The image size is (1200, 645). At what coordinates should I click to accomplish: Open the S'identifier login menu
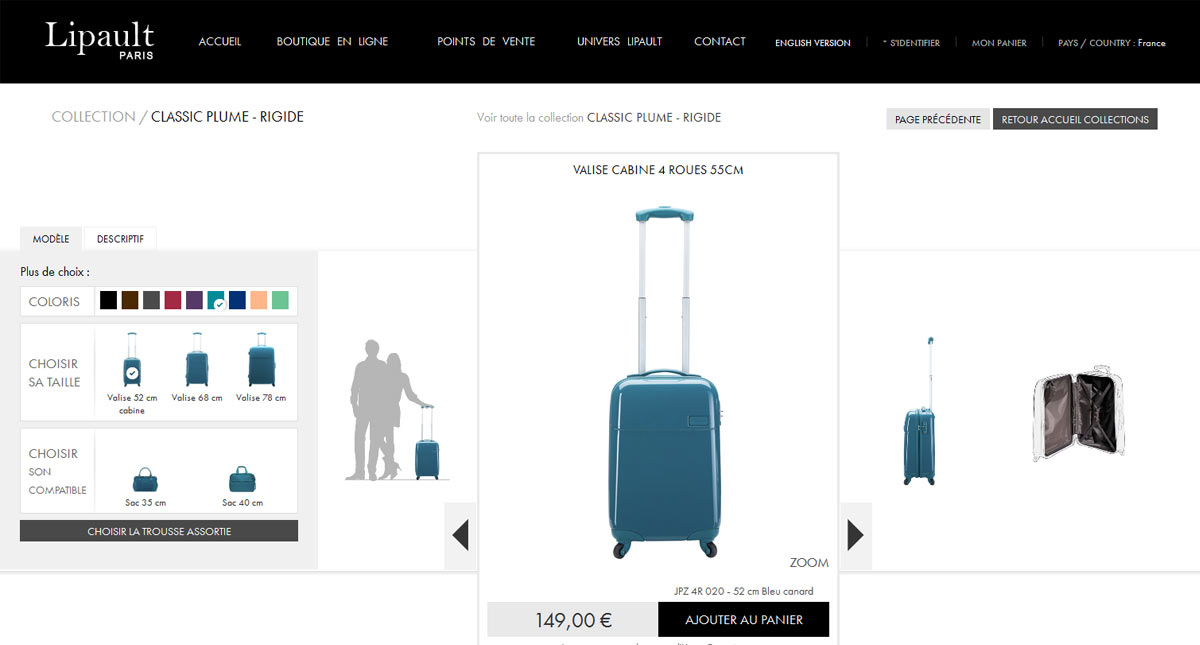911,43
